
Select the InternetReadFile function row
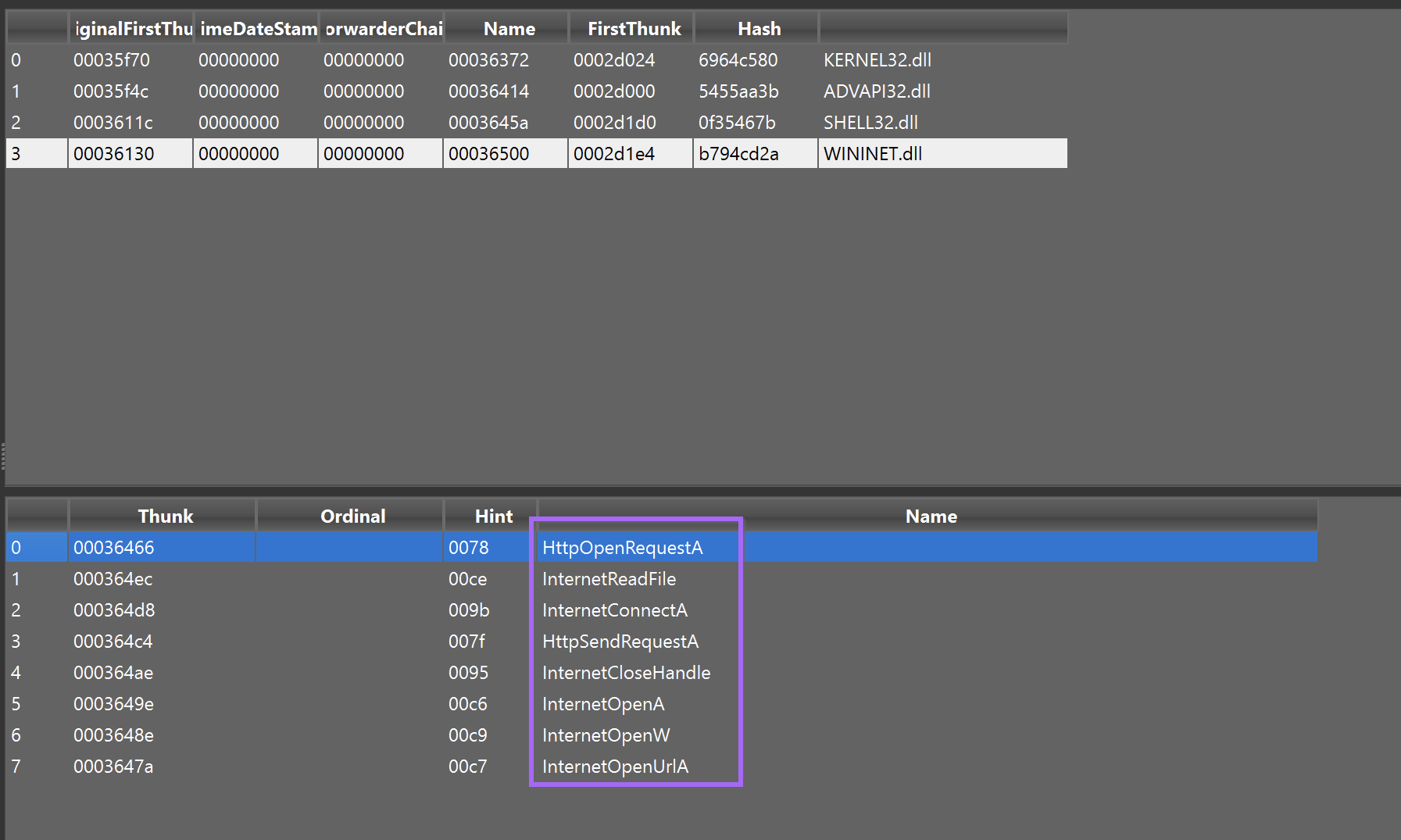pyautogui.click(x=609, y=579)
